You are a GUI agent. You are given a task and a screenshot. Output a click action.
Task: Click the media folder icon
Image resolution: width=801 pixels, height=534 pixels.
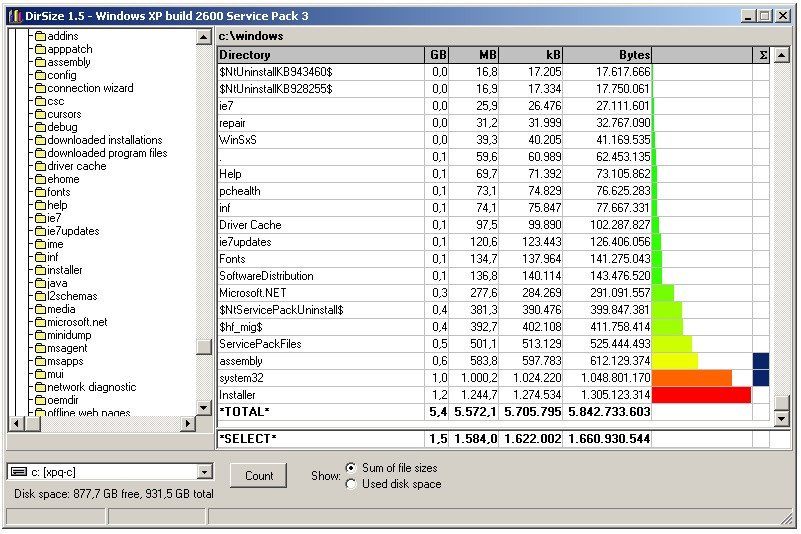tap(40, 309)
